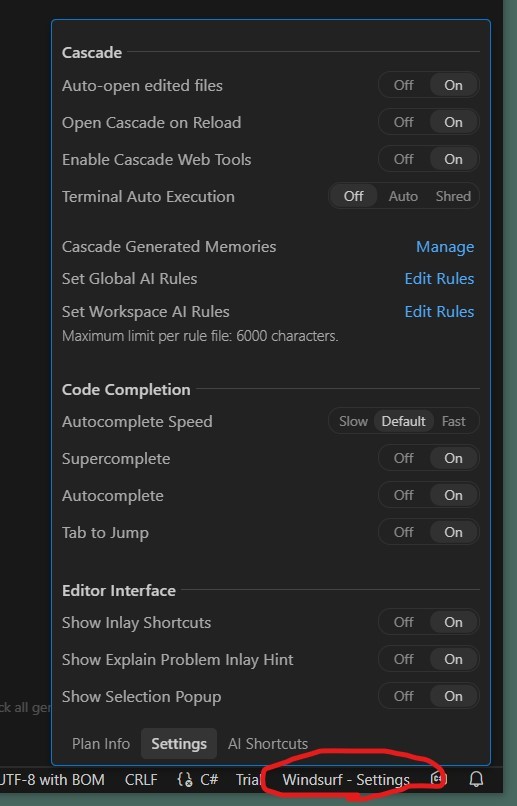
Task: Turn off Auto-open edited files
Action: (403, 85)
